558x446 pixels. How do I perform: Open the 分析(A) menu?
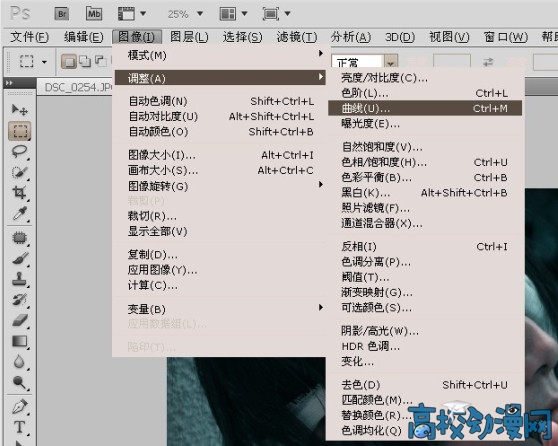pos(351,37)
